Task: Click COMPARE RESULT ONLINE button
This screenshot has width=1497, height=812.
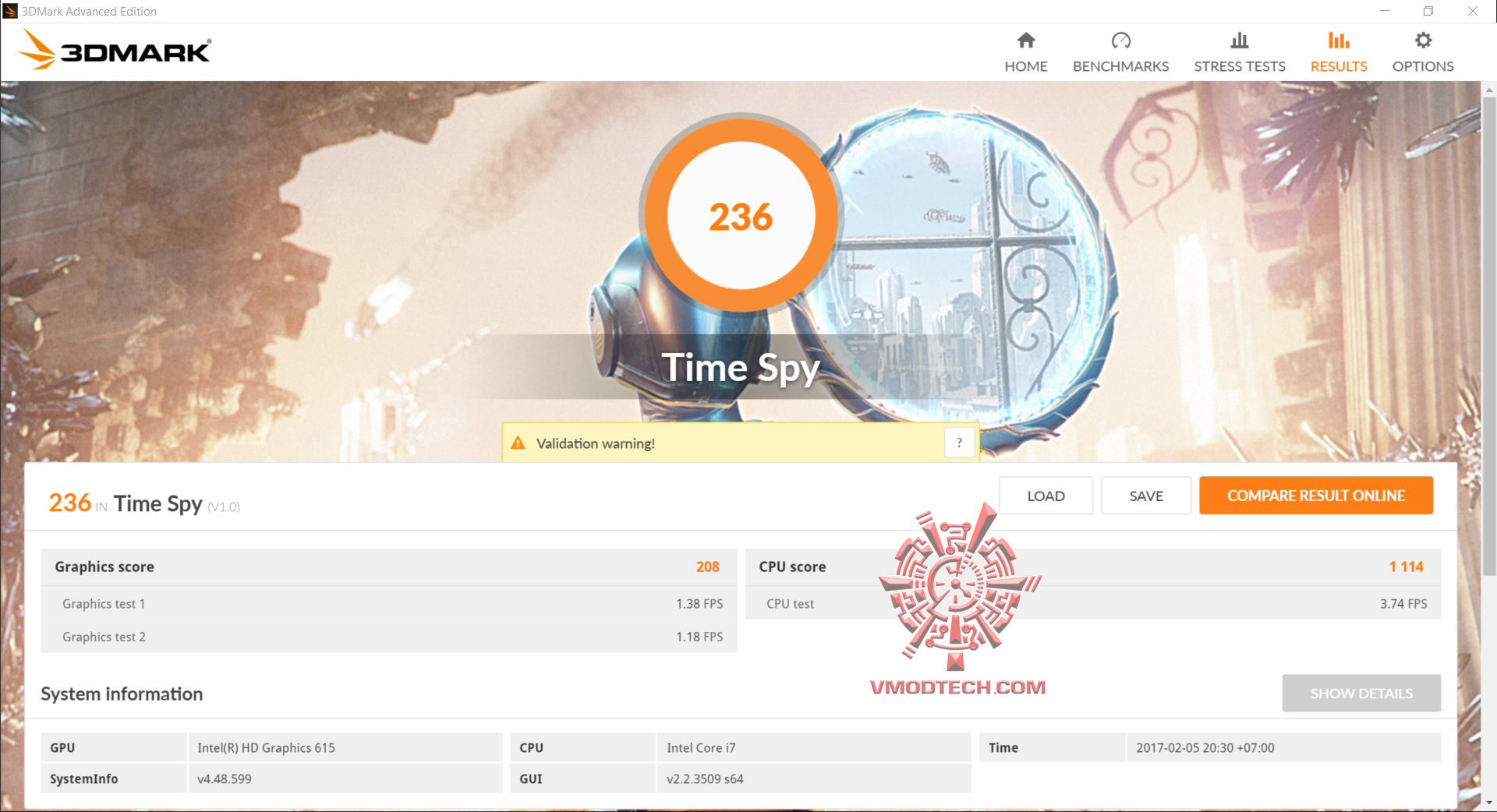Action: click(x=1316, y=496)
